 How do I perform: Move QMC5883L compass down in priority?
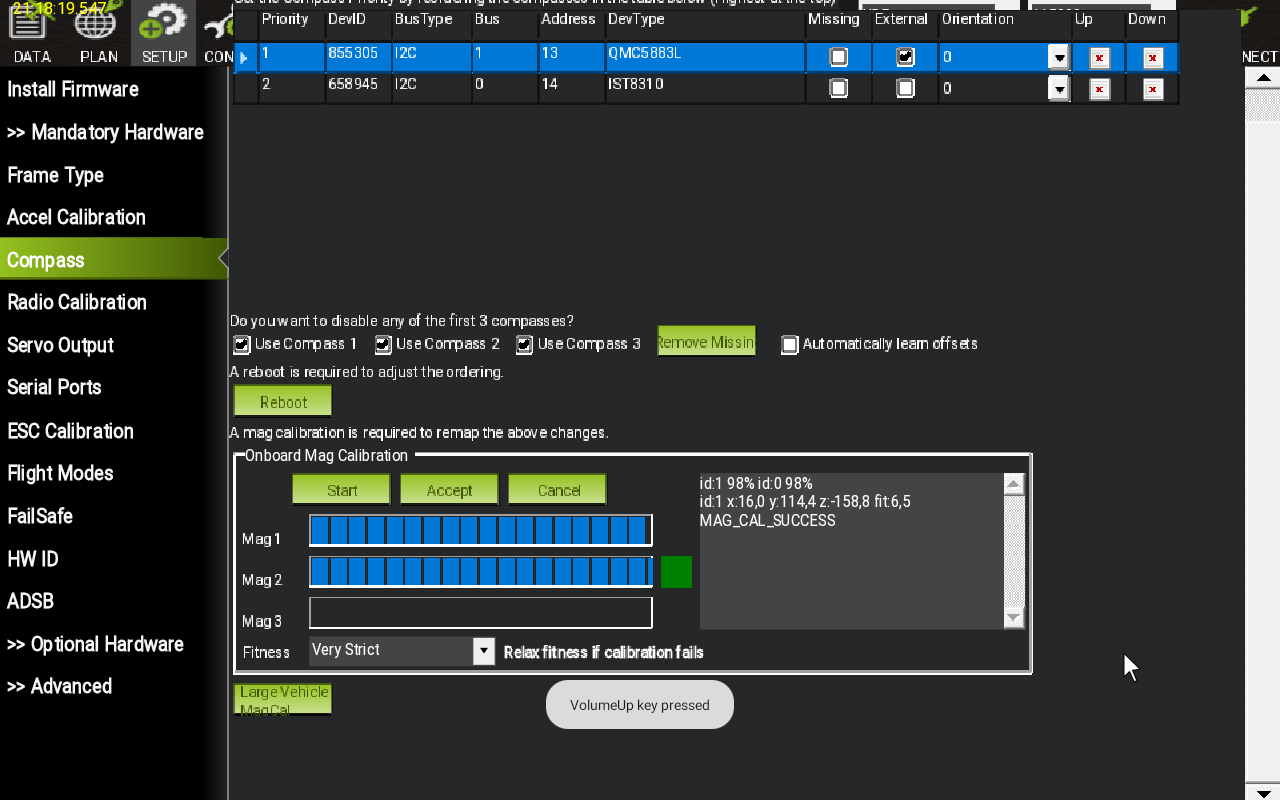[1152, 58]
